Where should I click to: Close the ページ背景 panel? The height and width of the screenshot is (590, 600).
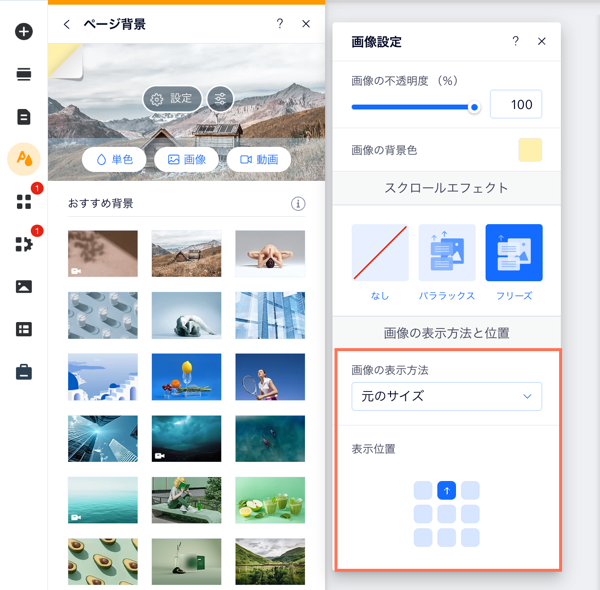(306, 24)
